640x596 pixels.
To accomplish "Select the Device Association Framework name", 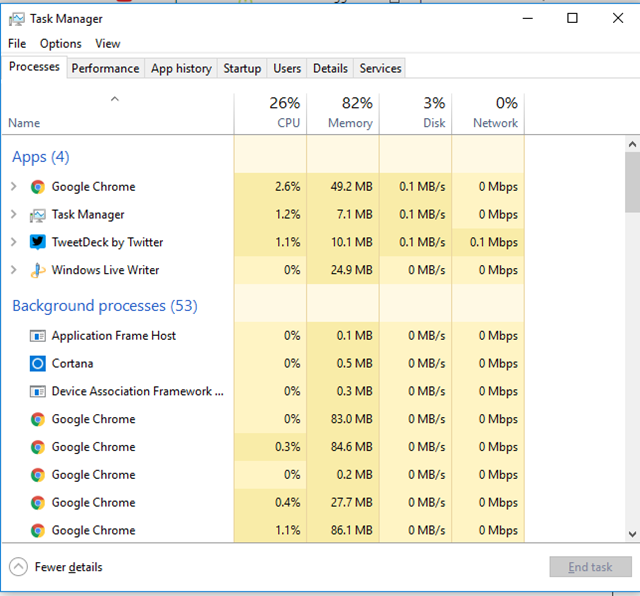I will point(138,391).
